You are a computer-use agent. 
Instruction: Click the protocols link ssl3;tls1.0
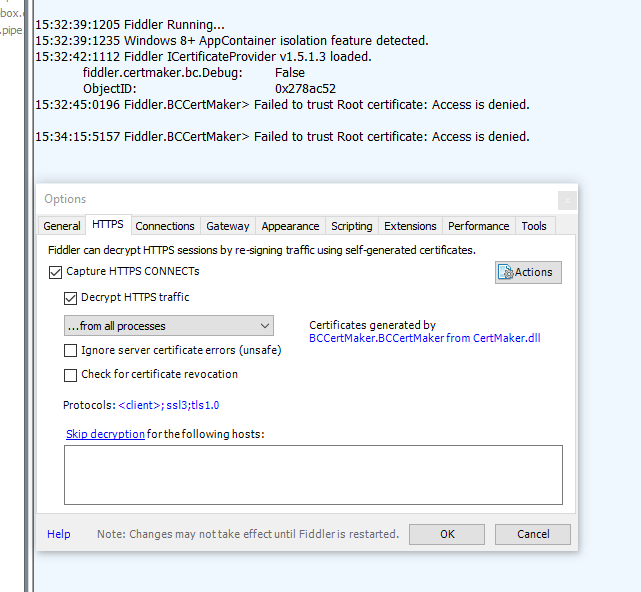click(x=169, y=405)
